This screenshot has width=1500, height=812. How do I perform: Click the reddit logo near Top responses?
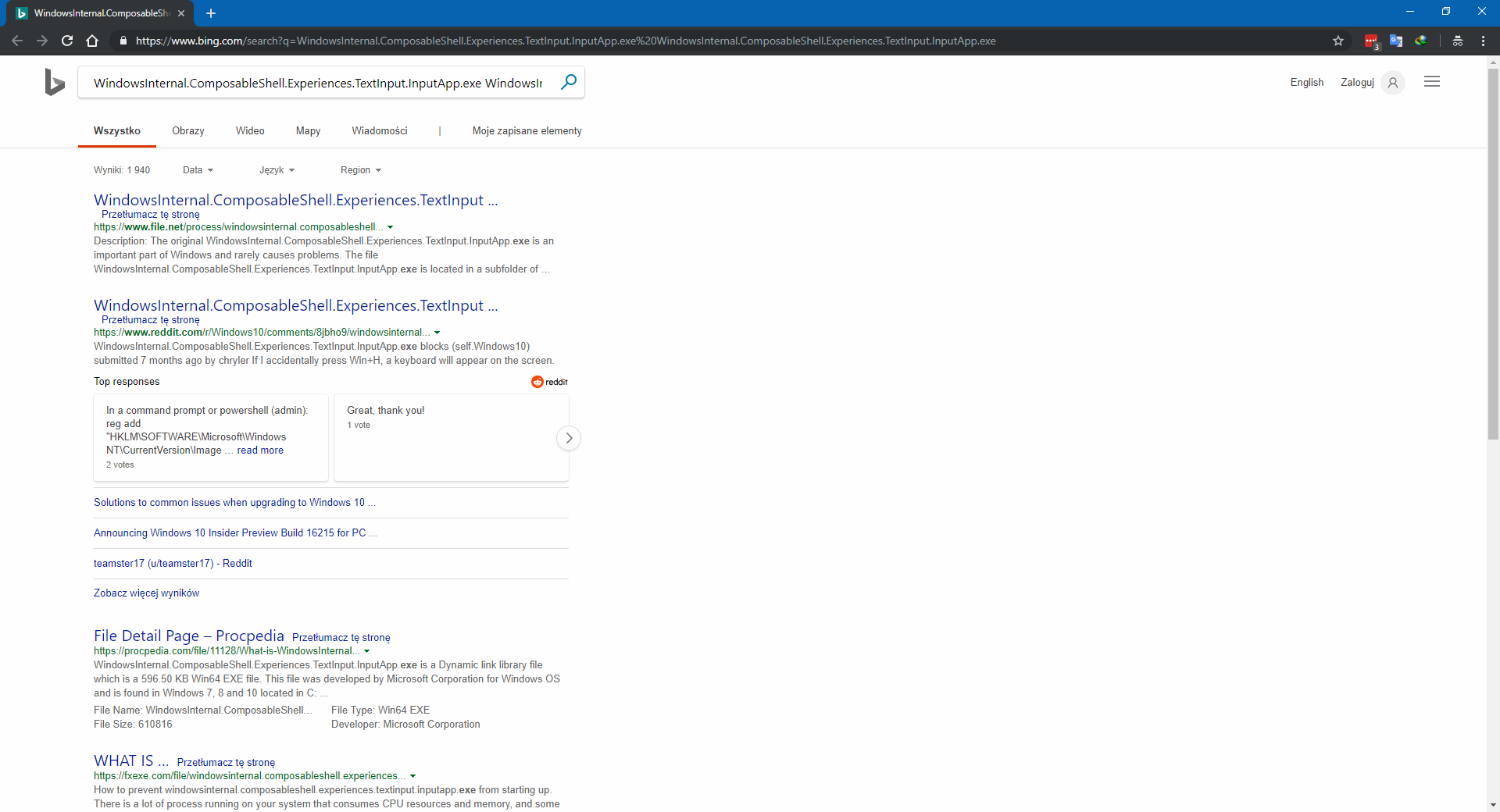pos(549,382)
